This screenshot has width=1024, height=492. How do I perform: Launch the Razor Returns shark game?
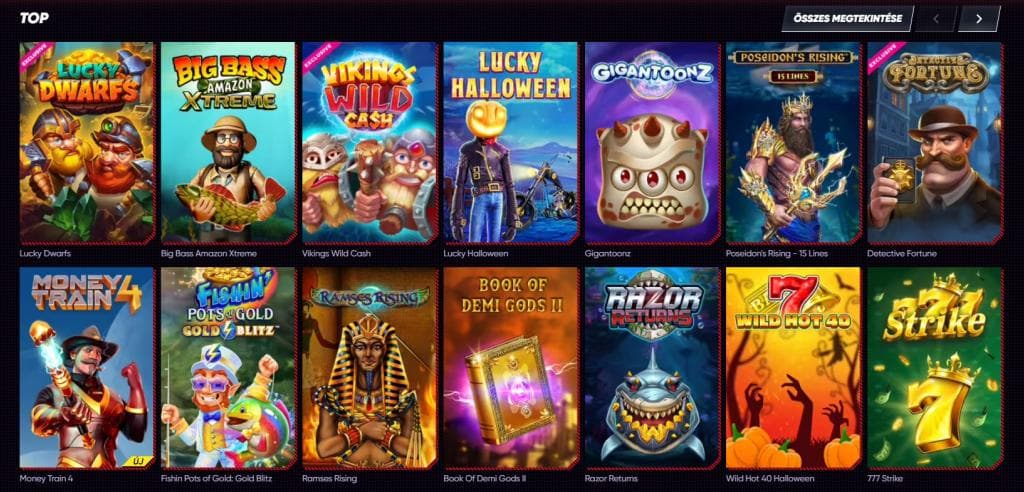pos(652,368)
